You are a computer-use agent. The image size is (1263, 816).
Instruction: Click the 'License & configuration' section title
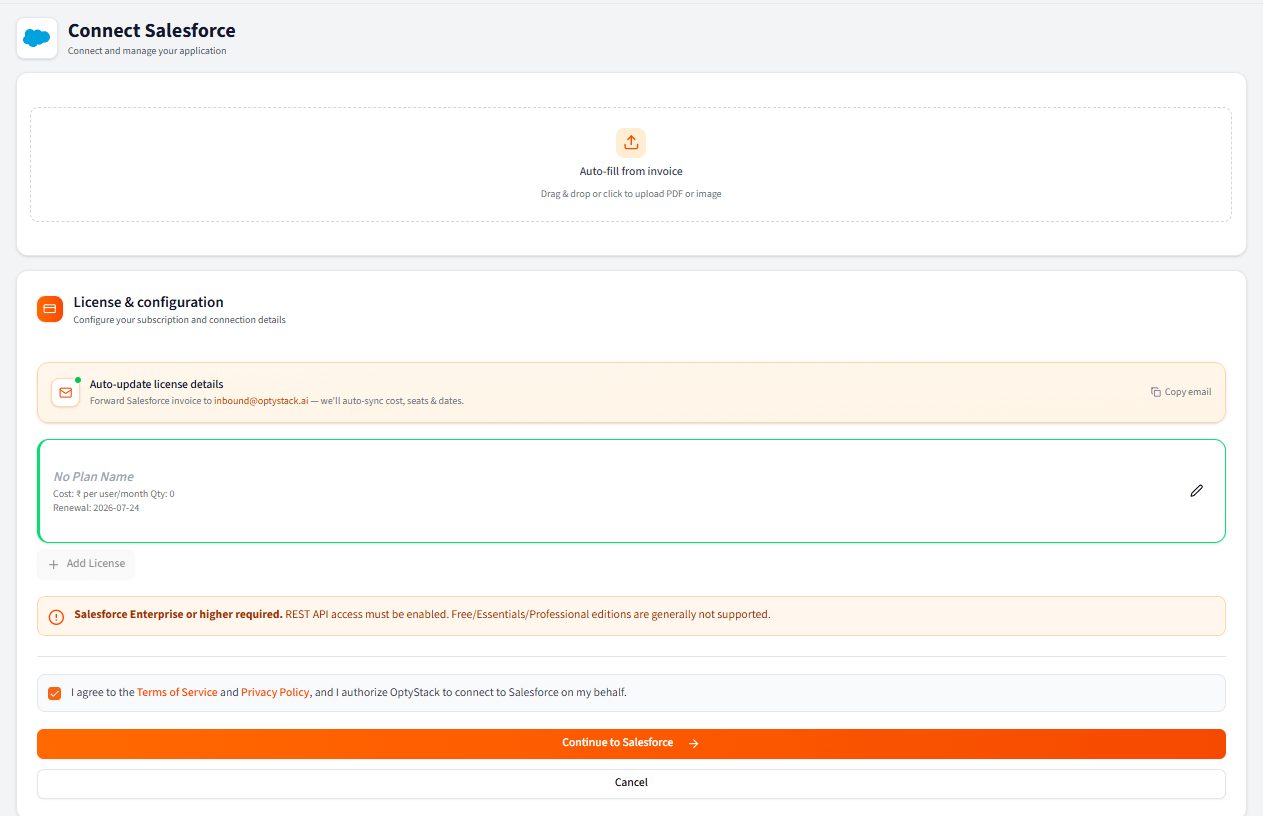point(149,302)
